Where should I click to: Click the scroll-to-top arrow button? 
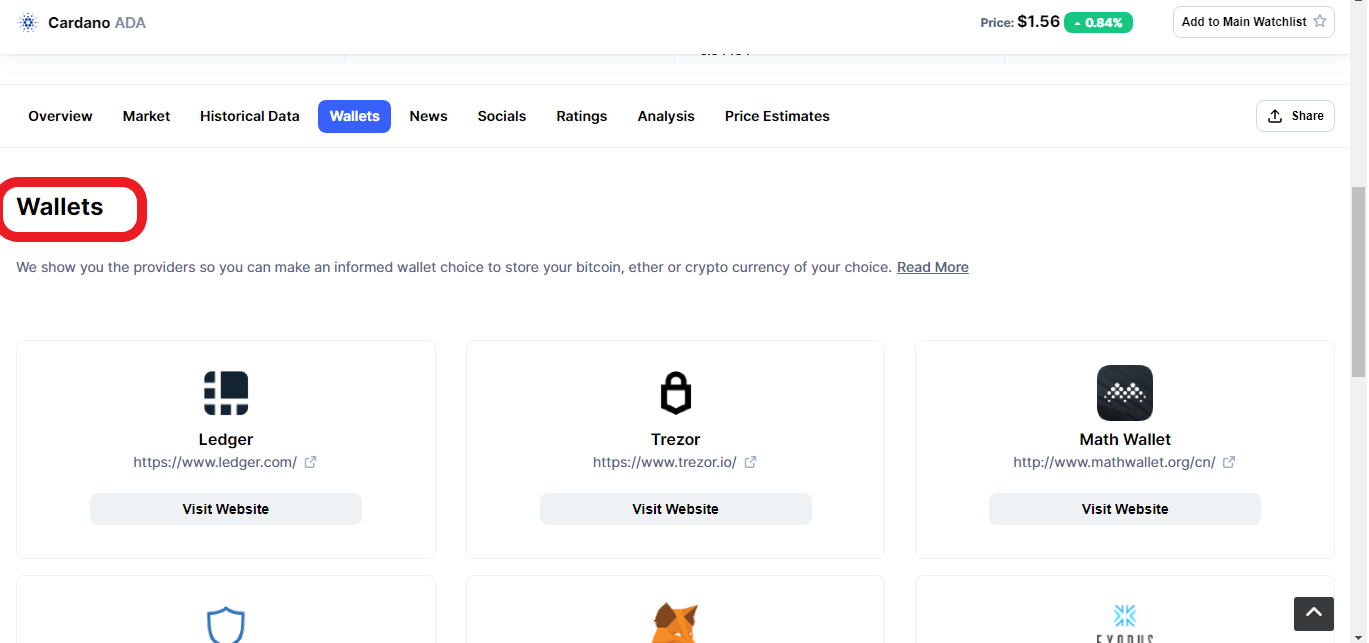point(1314,613)
